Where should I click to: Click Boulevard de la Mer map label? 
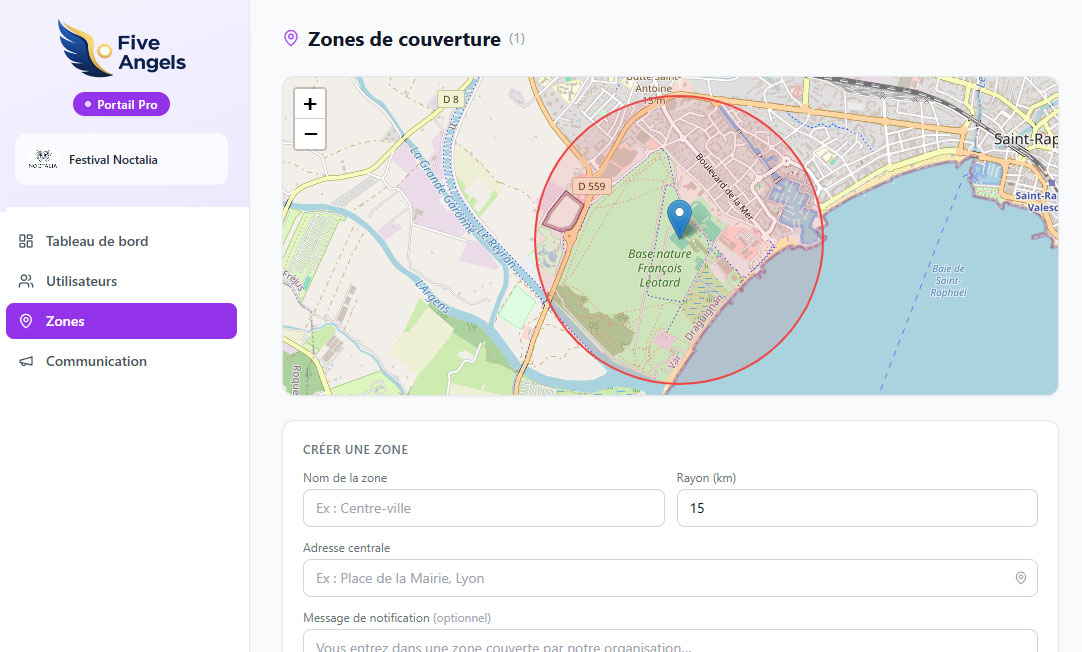725,186
